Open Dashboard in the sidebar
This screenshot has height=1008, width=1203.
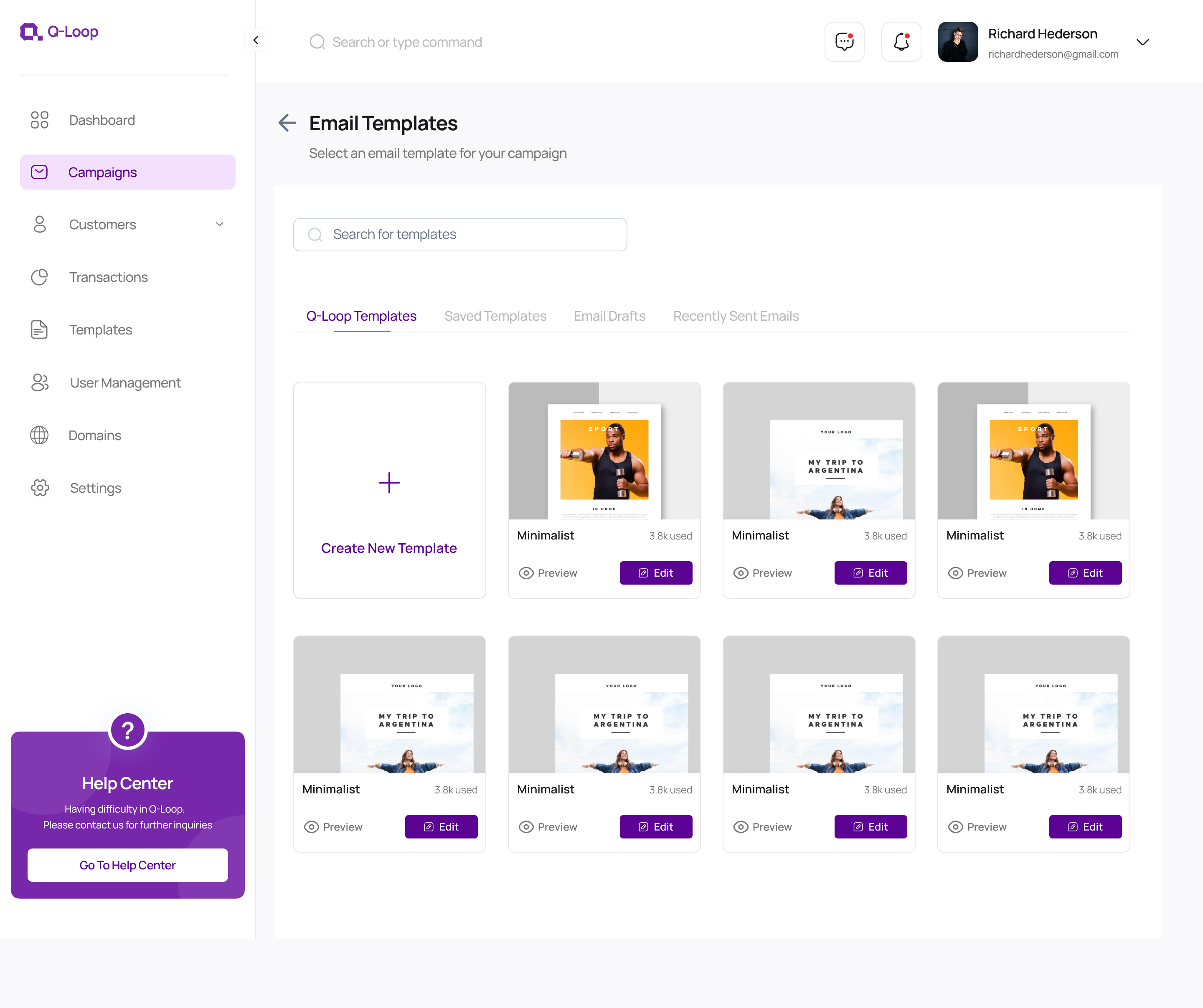point(128,120)
